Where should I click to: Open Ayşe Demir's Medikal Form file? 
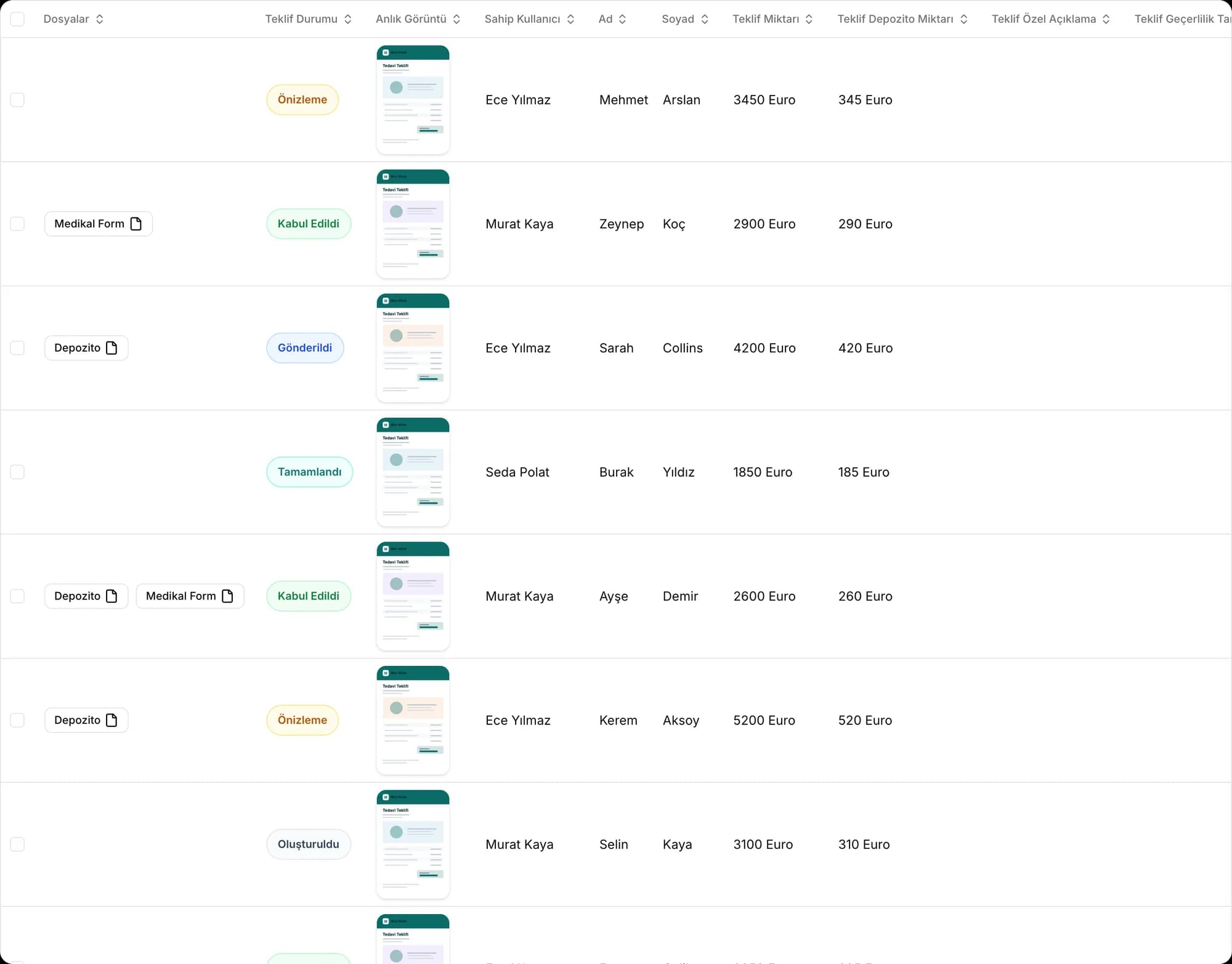click(190, 596)
